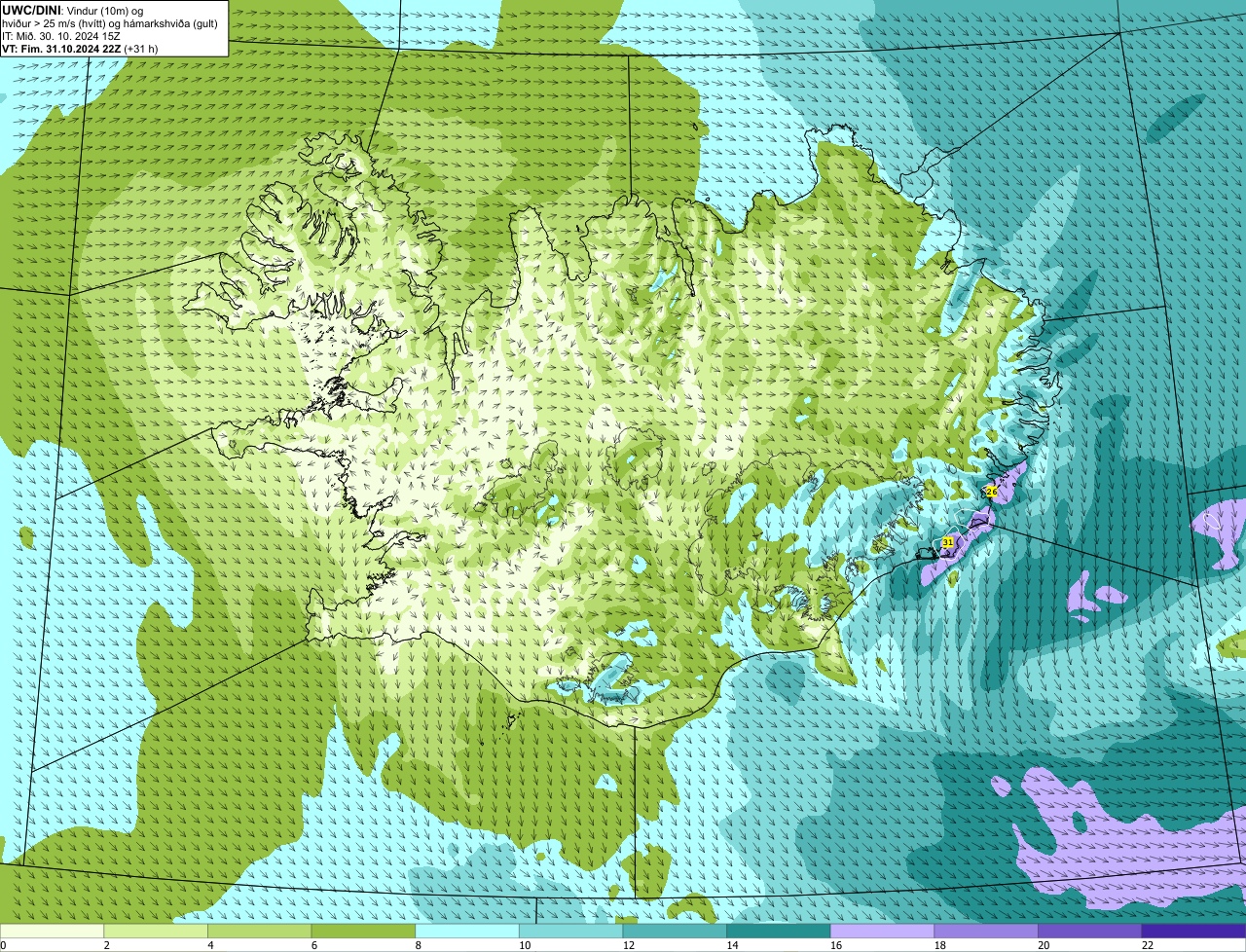Select the 12–14 m/s teal legend swatch
The width and height of the screenshot is (1246, 952).
675,931
